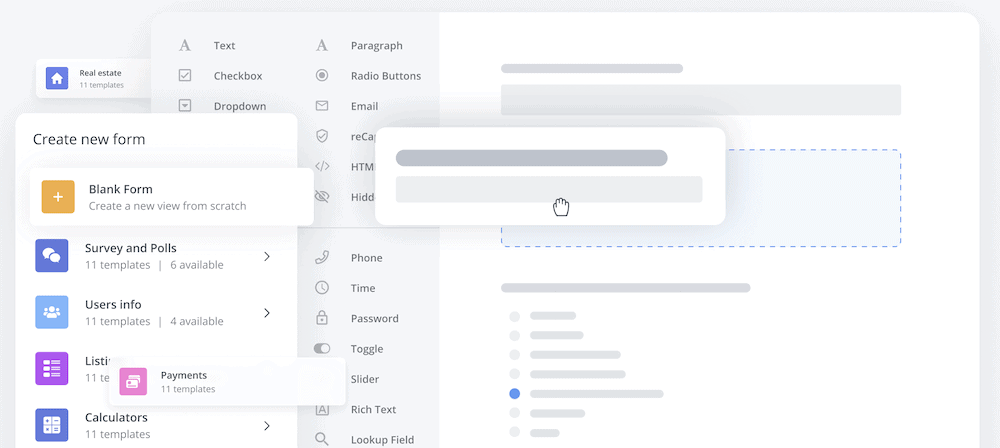Screen dimensions: 1000x448
Task: Select the Phone handset icon
Action: click(x=322, y=257)
